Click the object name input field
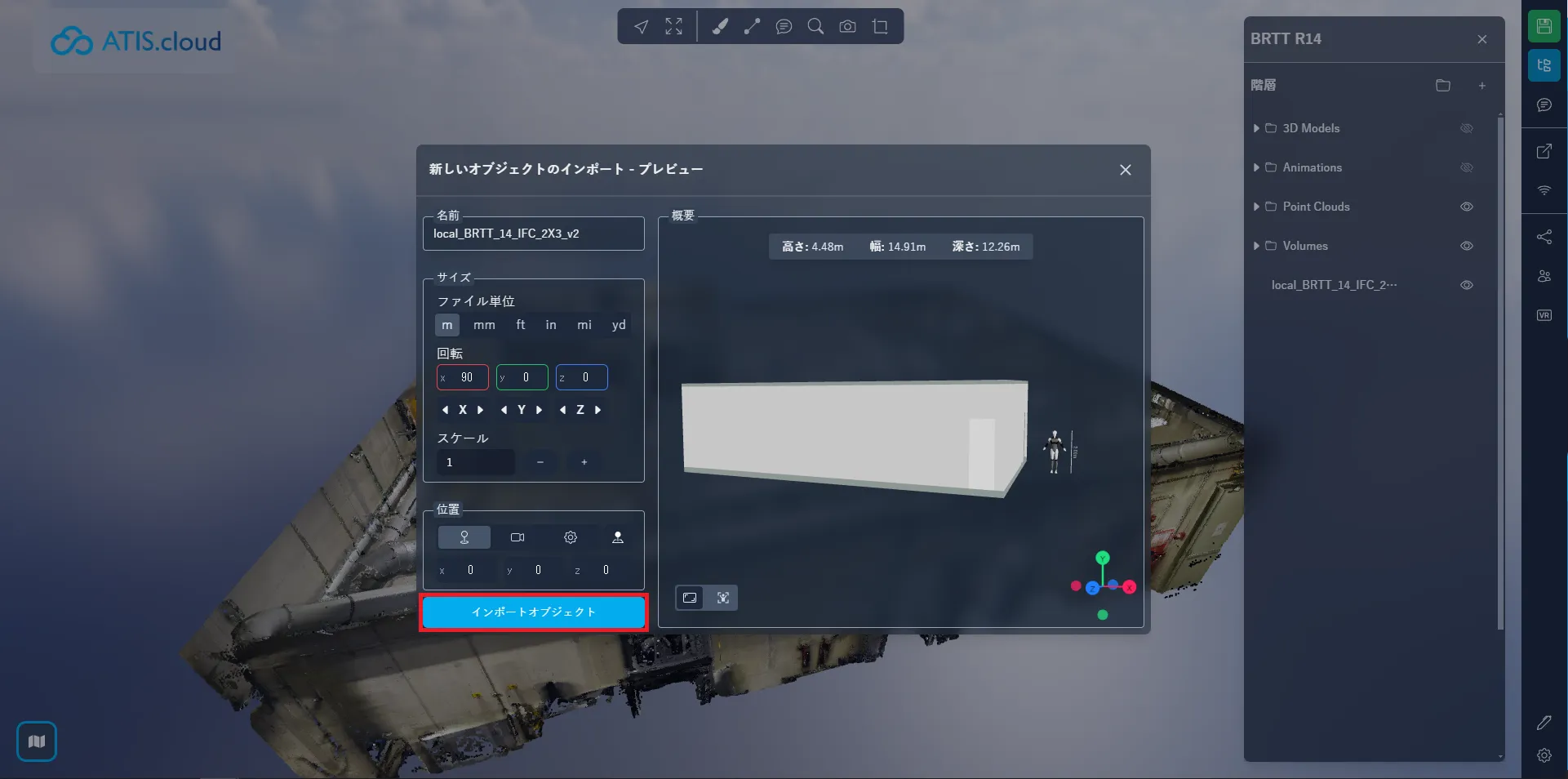 click(x=533, y=234)
